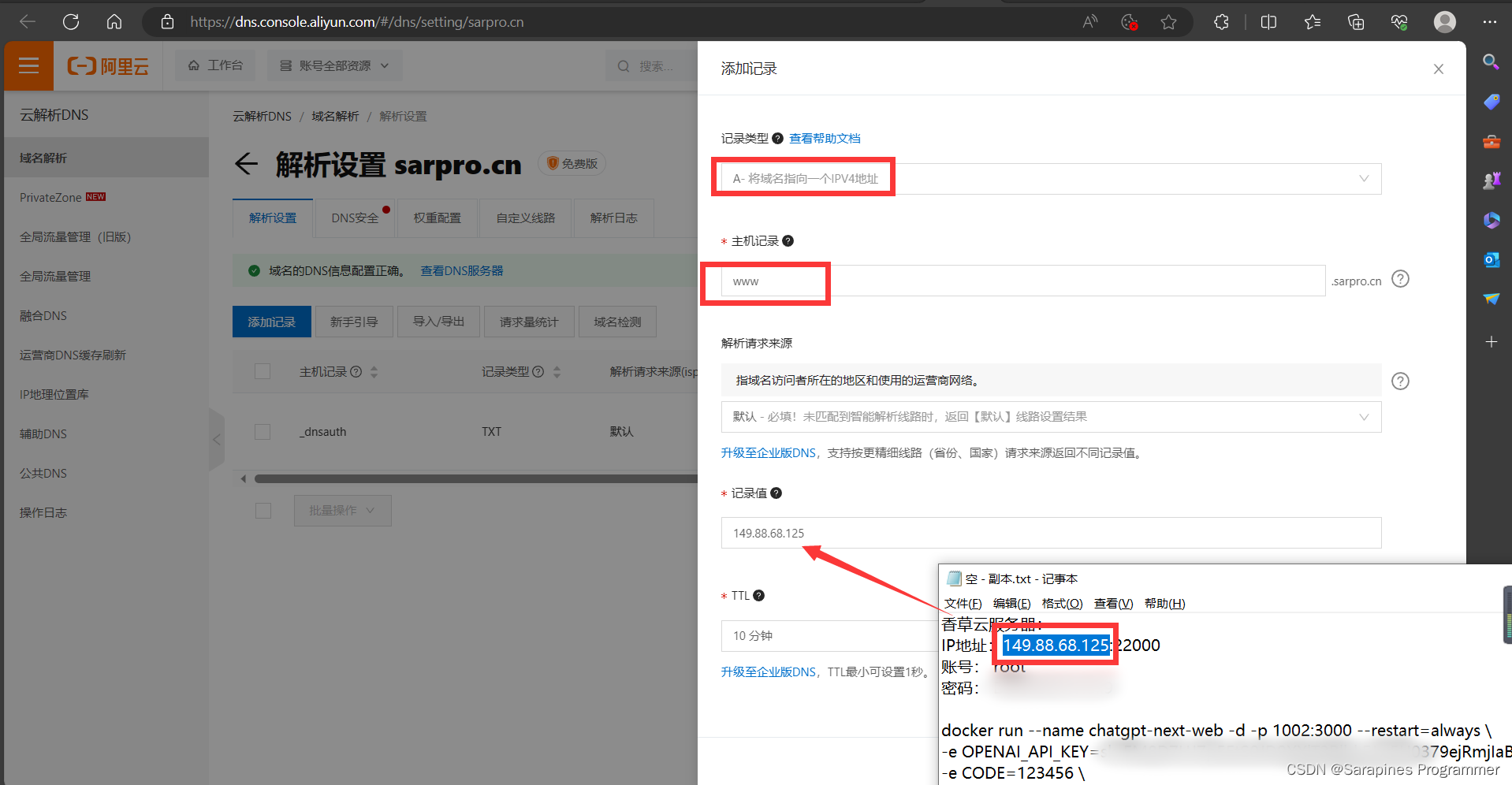Image resolution: width=1512 pixels, height=785 pixels.
Task: Open Edge sidebar search icon
Action: [x=1491, y=61]
